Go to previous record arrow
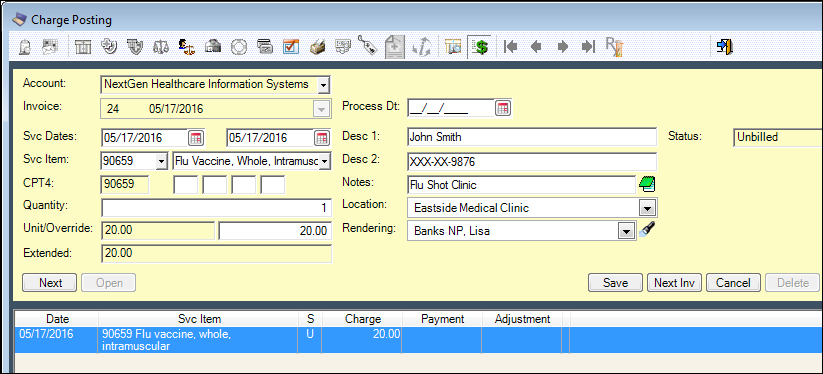 pyautogui.click(x=536, y=47)
